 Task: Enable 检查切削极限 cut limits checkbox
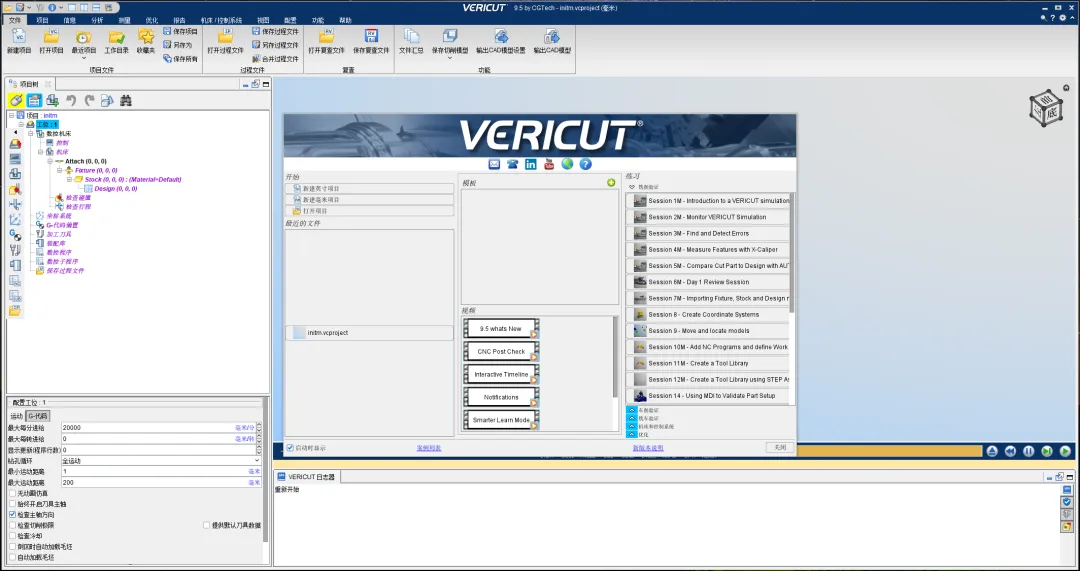pyautogui.click(x=12, y=525)
